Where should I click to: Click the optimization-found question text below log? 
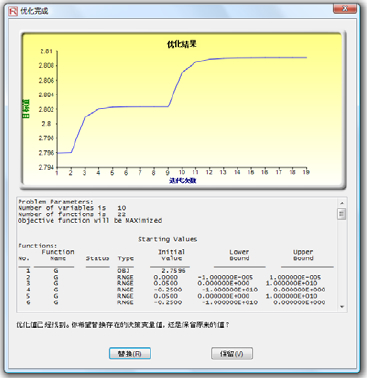coord(123,325)
